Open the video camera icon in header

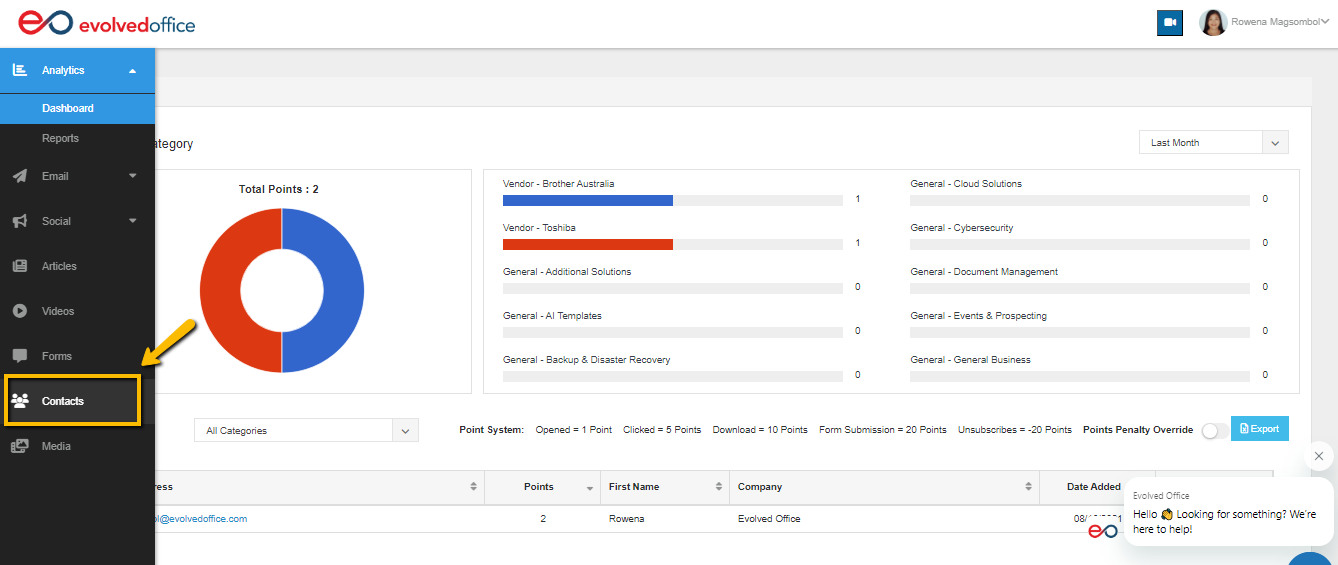[x=1169, y=23]
